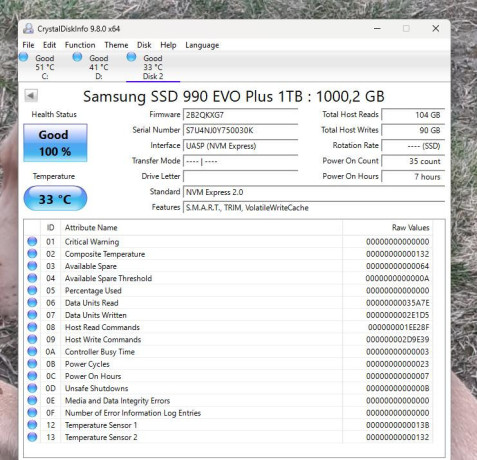Click the Interface field UASP (NVM Express)
The height and width of the screenshot is (460, 477).
click(240, 146)
